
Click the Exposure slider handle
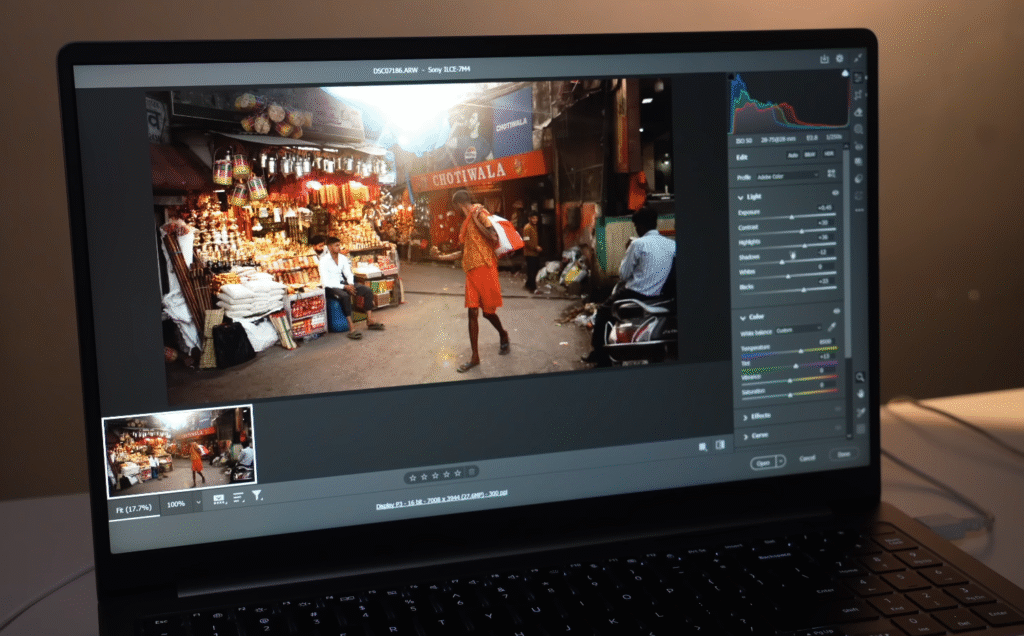[793, 217]
